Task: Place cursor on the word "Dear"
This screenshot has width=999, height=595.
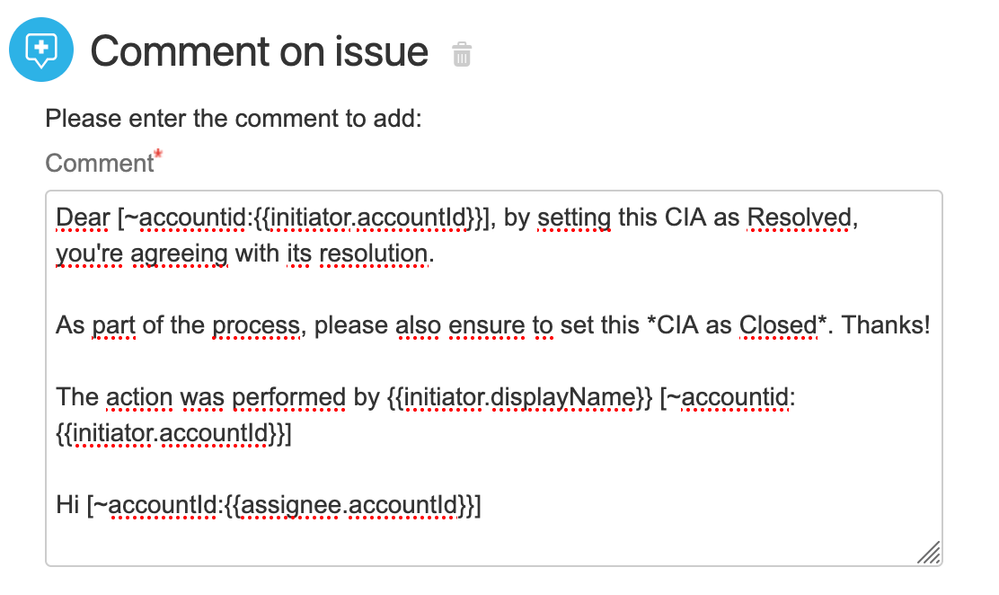Action: click(83, 218)
